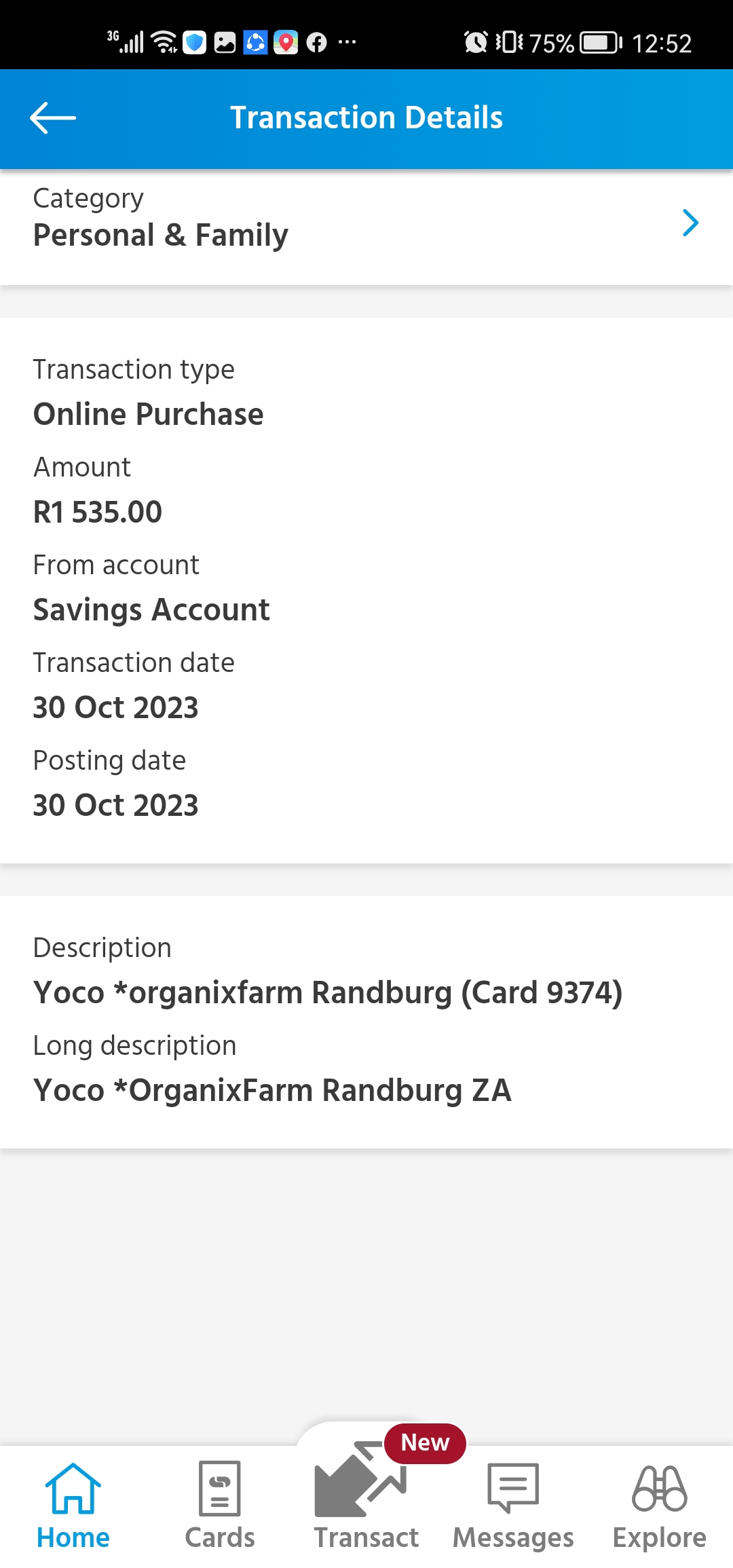The height and width of the screenshot is (1568, 733).
Task: Tap the Yoco organixfarm Randburg description
Action: click(x=328, y=992)
